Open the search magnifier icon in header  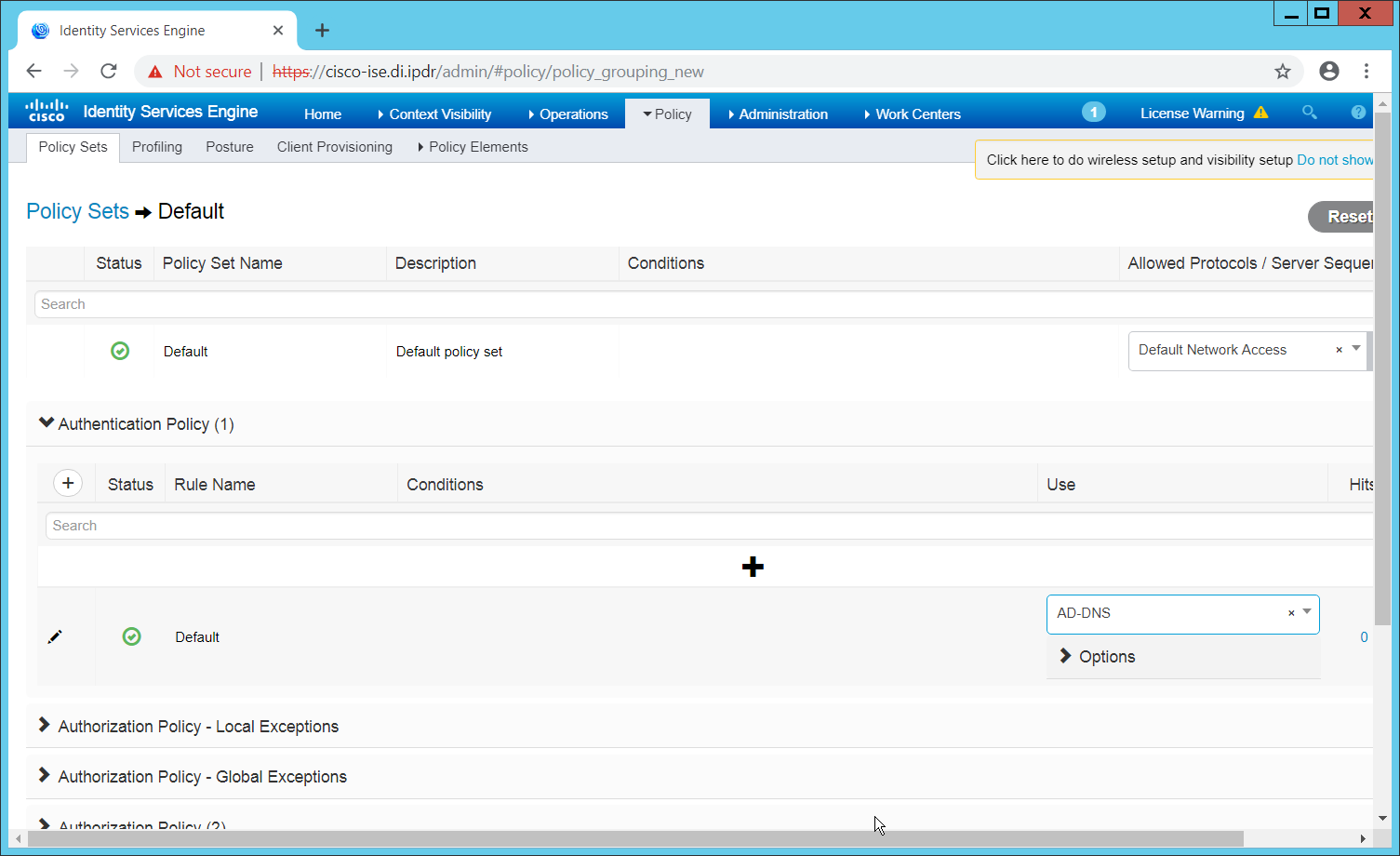click(x=1309, y=113)
